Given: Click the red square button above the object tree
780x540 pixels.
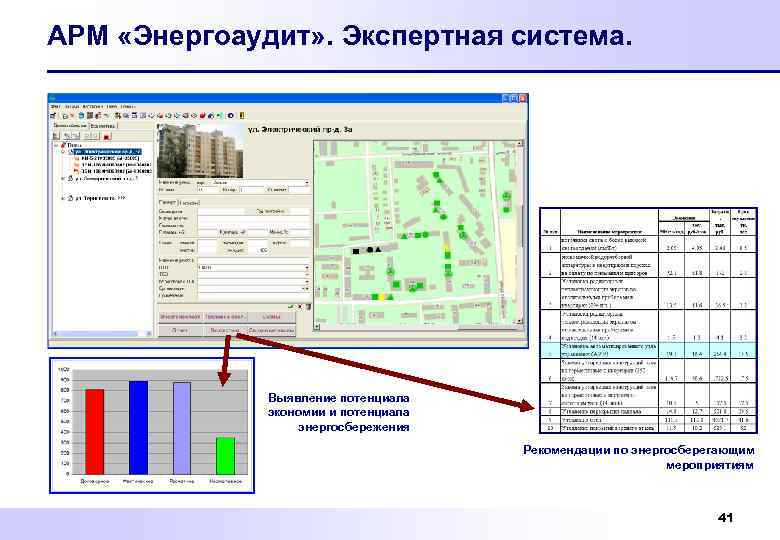Looking at the screenshot, I should point(107,136).
